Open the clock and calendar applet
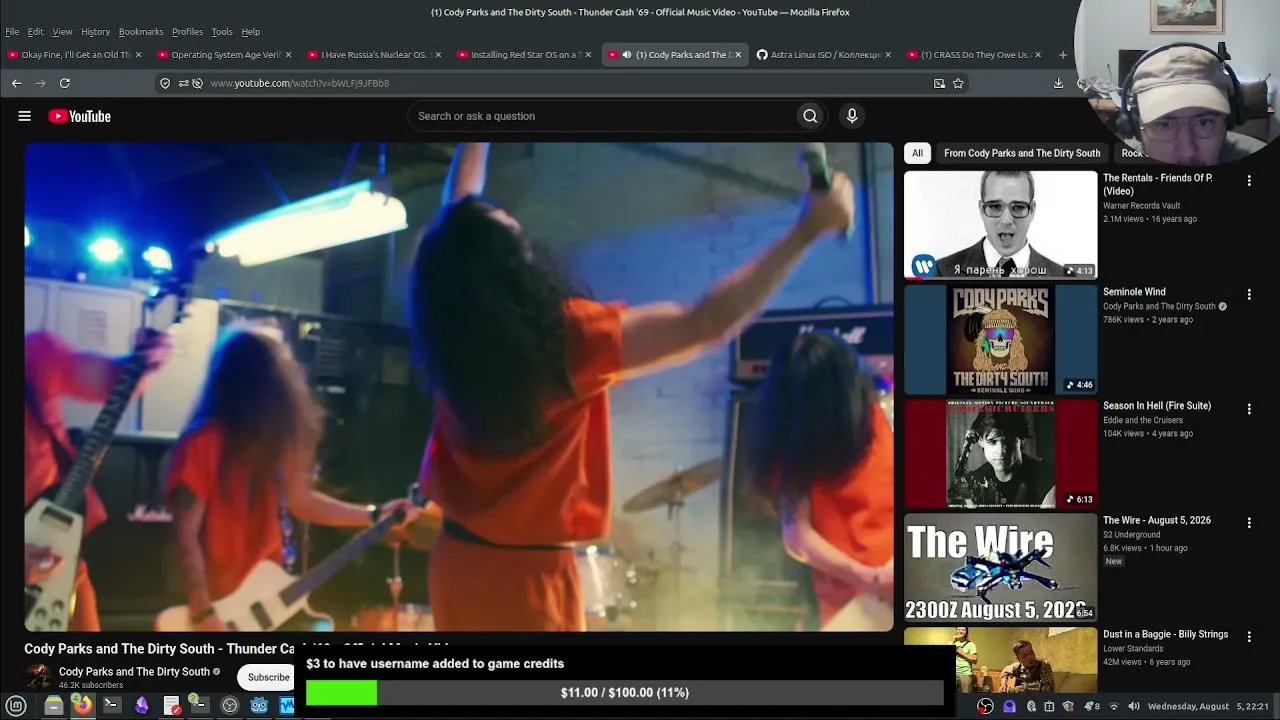The height and width of the screenshot is (720, 1280). click(x=1208, y=706)
